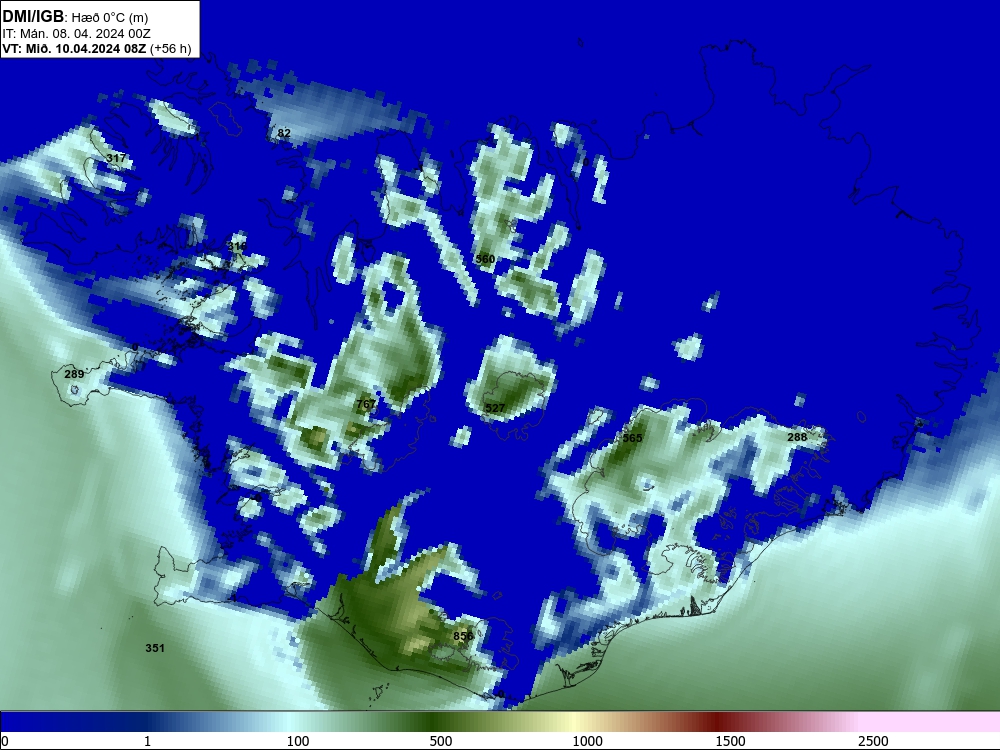
Task: Click the map value 82
Action: click(x=284, y=133)
